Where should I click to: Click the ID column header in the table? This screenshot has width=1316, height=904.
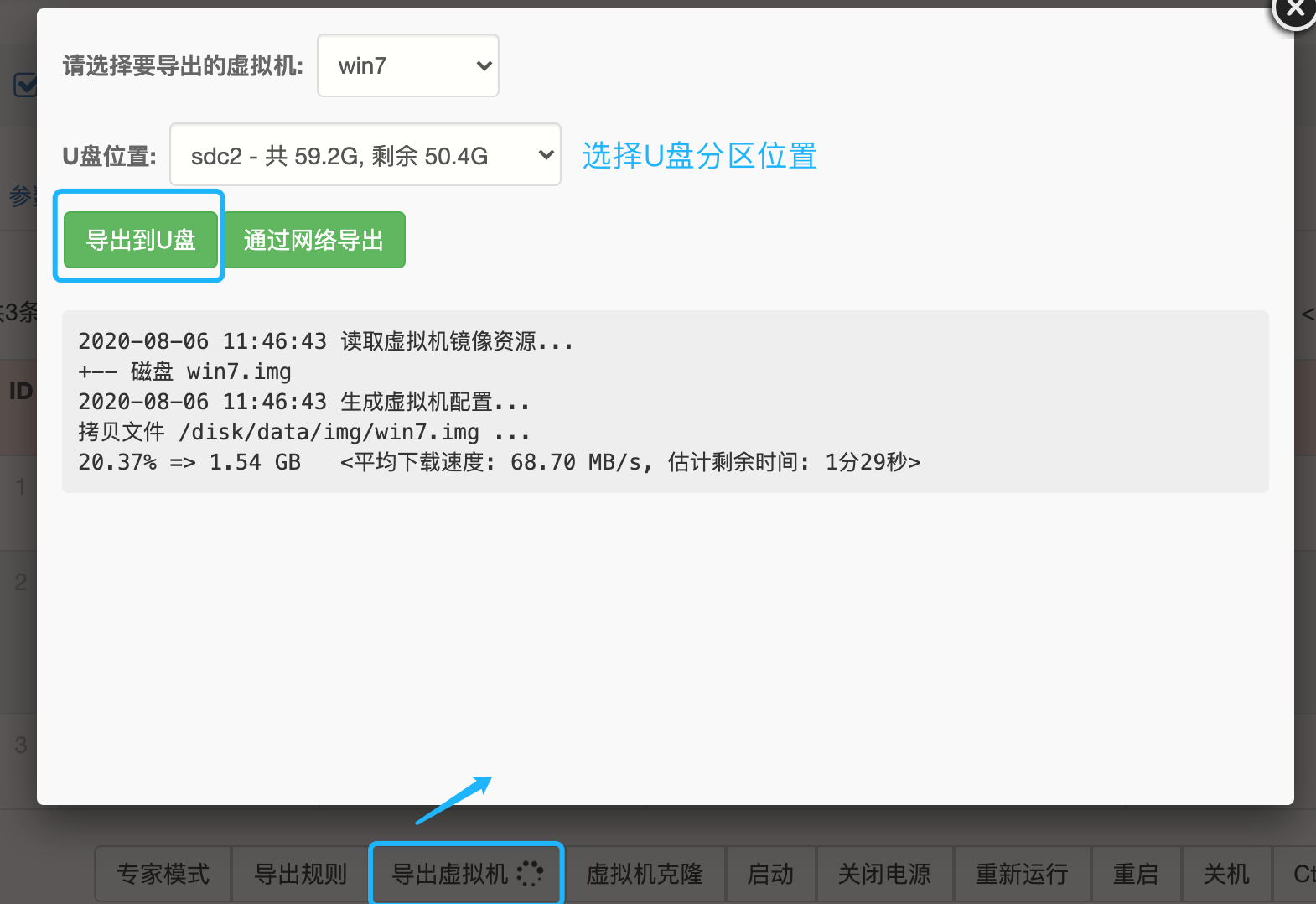(x=20, y=392)
